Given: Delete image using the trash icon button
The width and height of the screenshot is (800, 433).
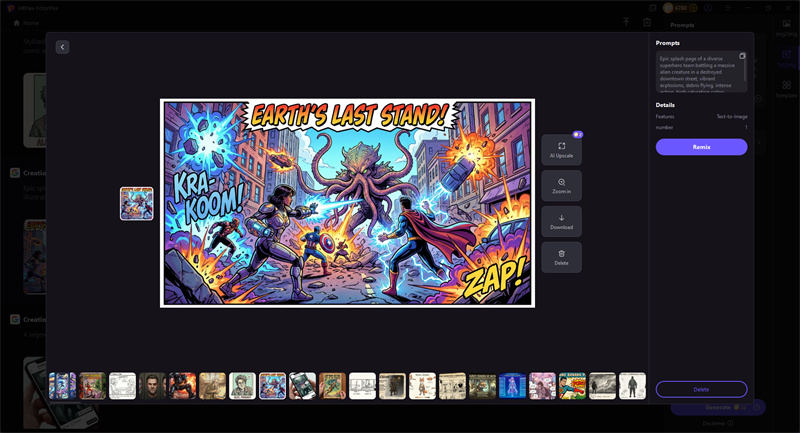Looking at the screenshot, I should tap(561, 257).
